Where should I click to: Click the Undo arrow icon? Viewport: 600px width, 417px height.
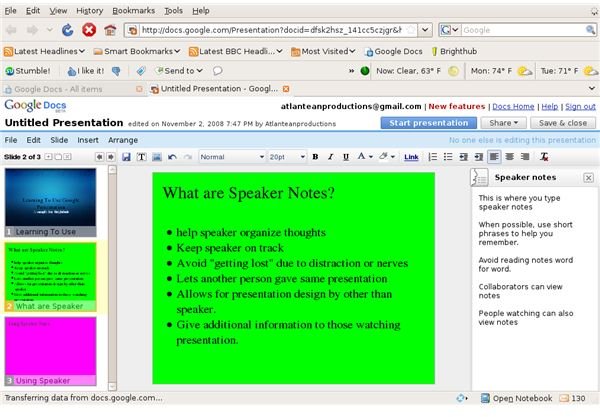pos(172,157)
